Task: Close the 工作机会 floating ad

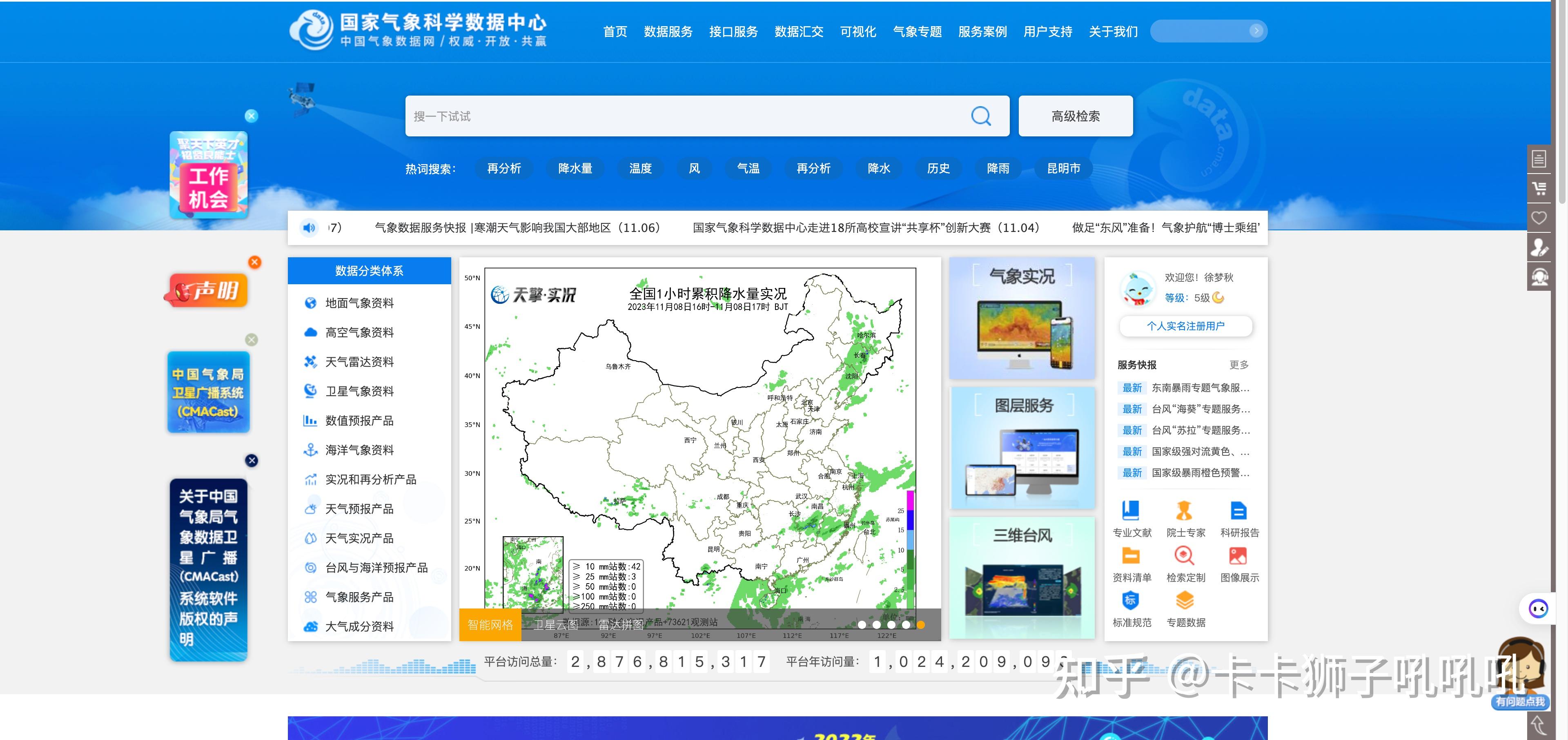Action: [252, 116]
